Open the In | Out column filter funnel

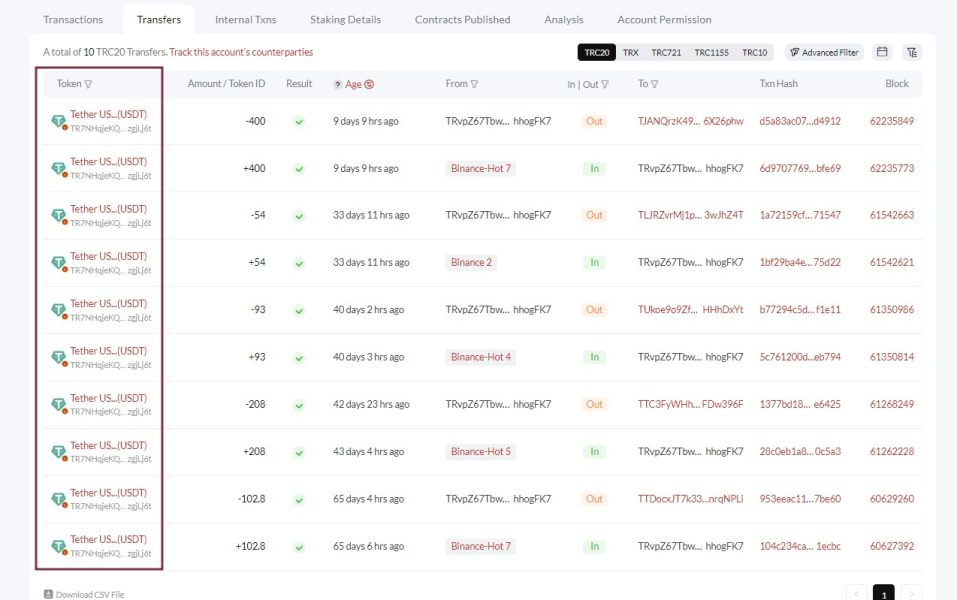coord(605,84)
